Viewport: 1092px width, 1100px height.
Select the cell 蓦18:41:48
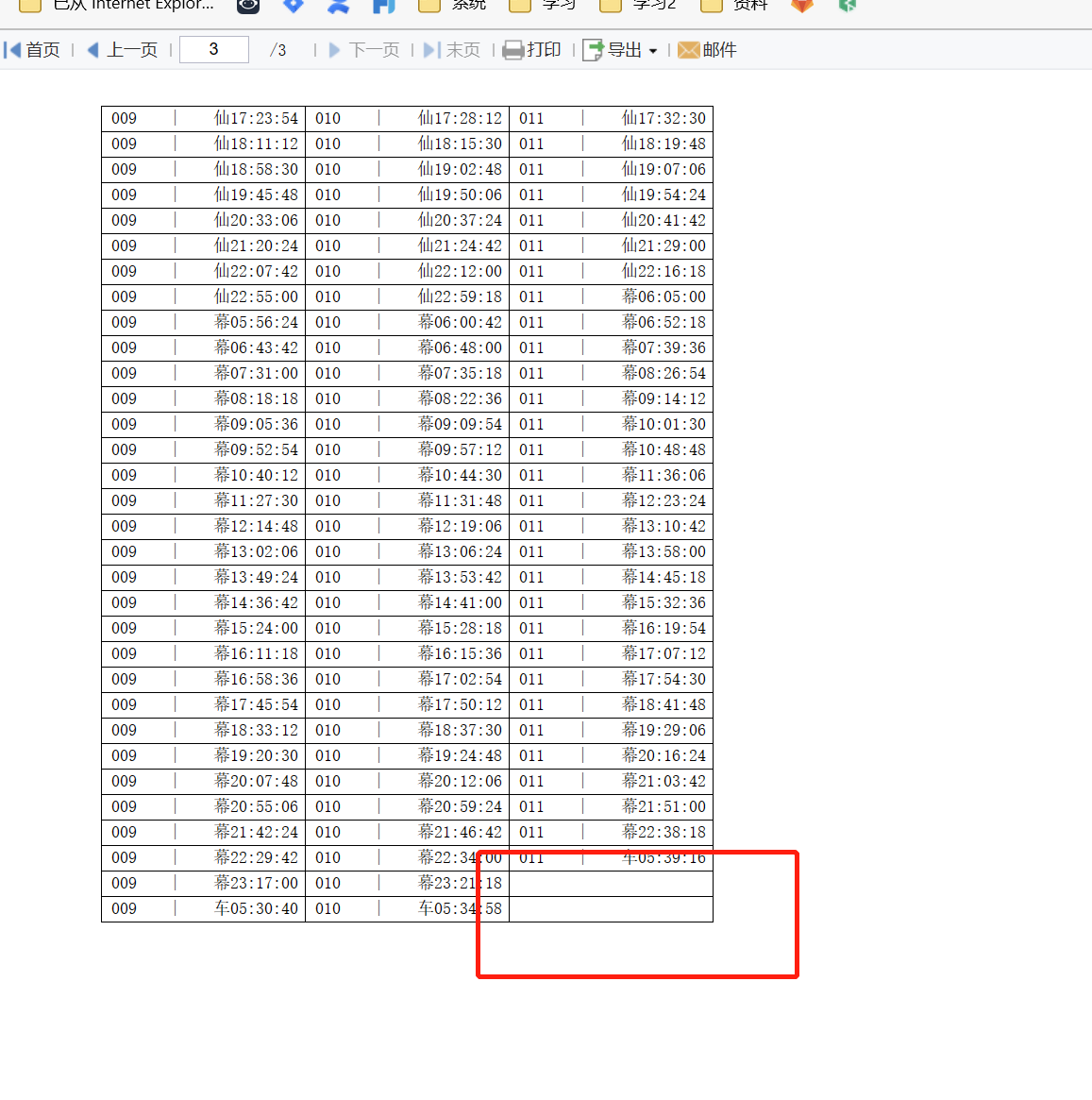pyautogui.click(x=664, y=704)
